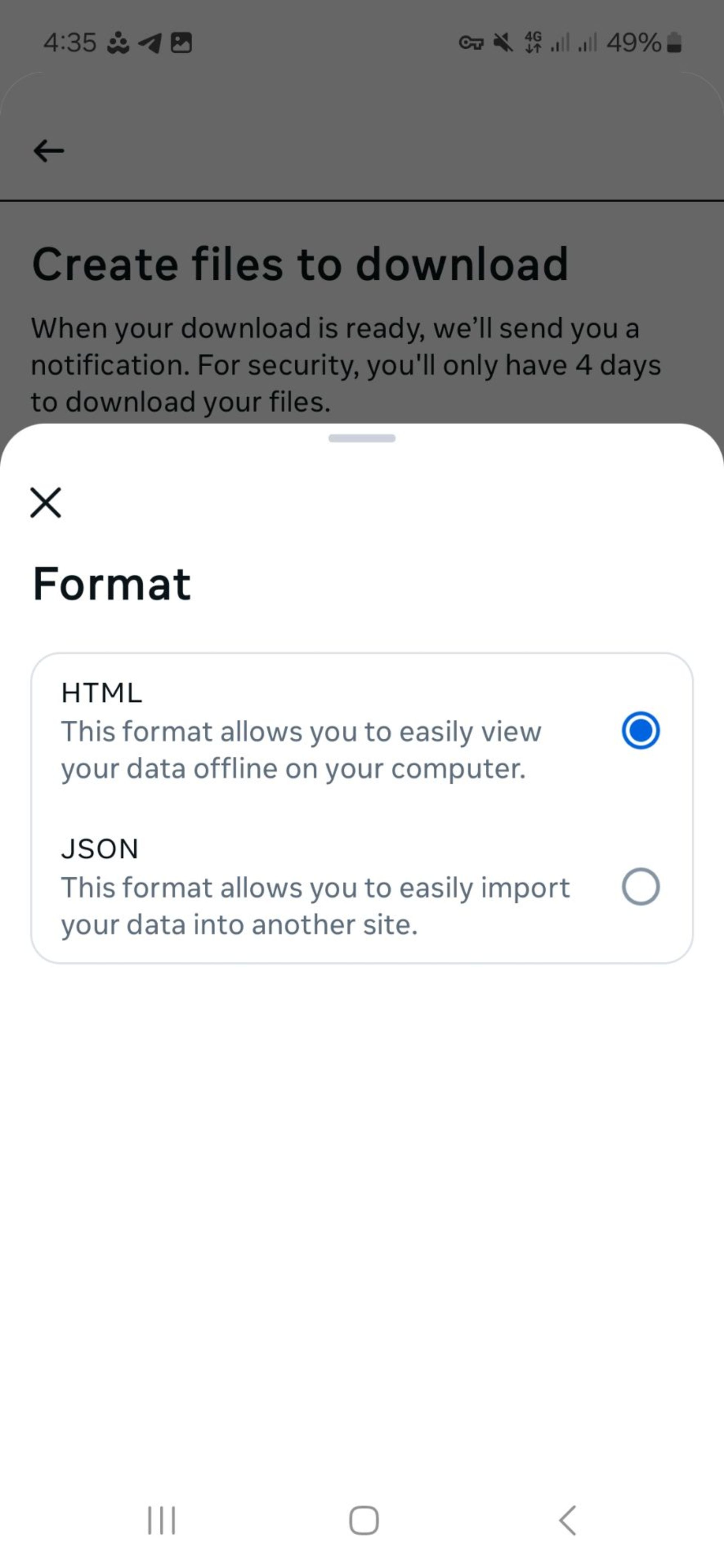This screenshot has height=1568, width=724.
Task: Tap the back arrow at top left
Action: coord(49,151)
